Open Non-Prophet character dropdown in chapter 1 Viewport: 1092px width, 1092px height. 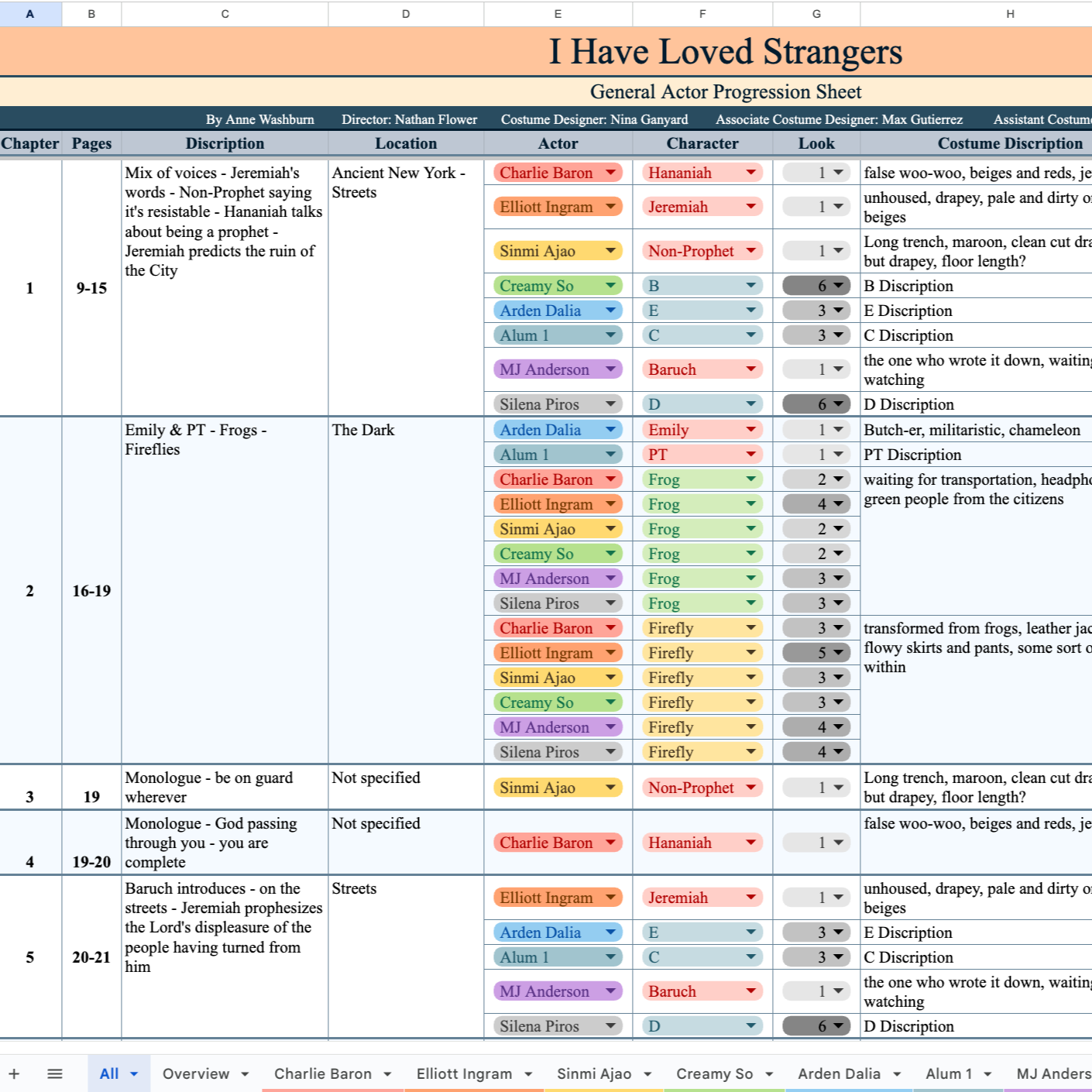(x=702, y=251)
